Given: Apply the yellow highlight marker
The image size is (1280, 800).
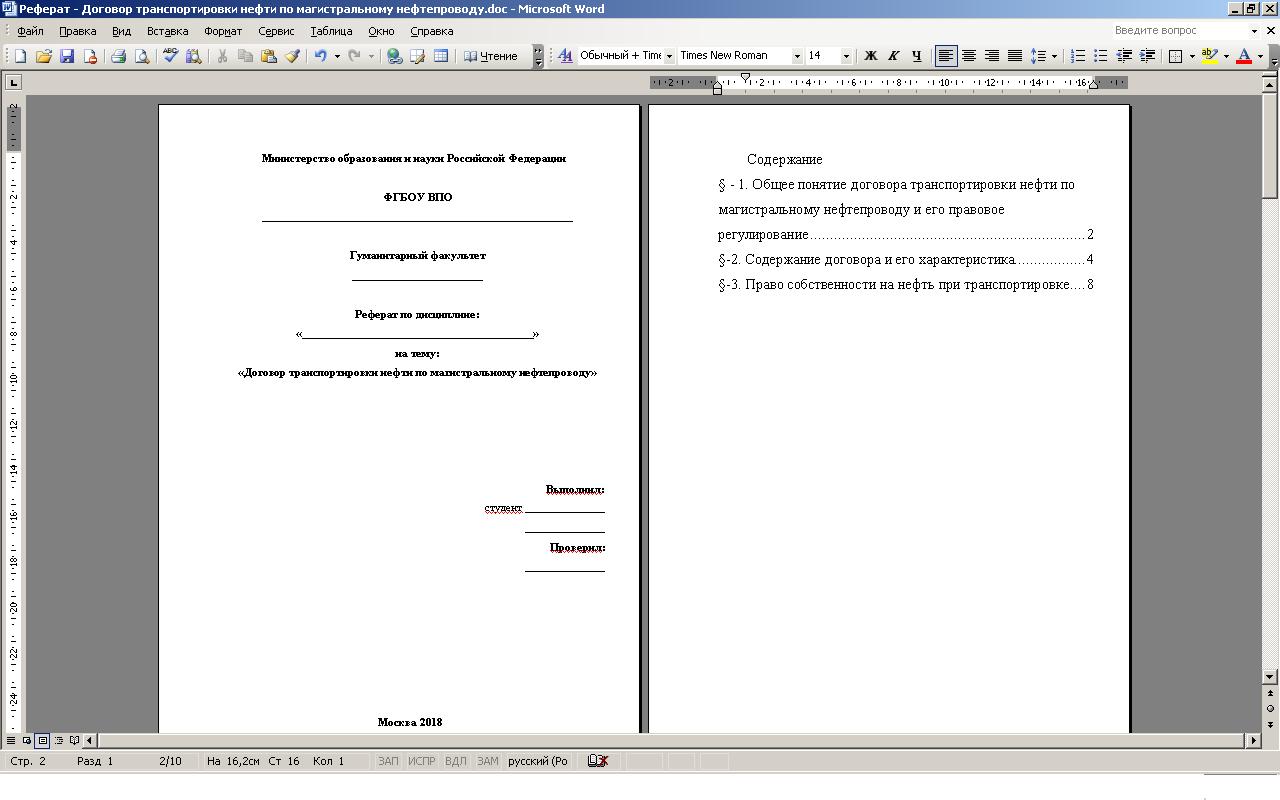Looking at the screenshot, I should click(1210, 56).
